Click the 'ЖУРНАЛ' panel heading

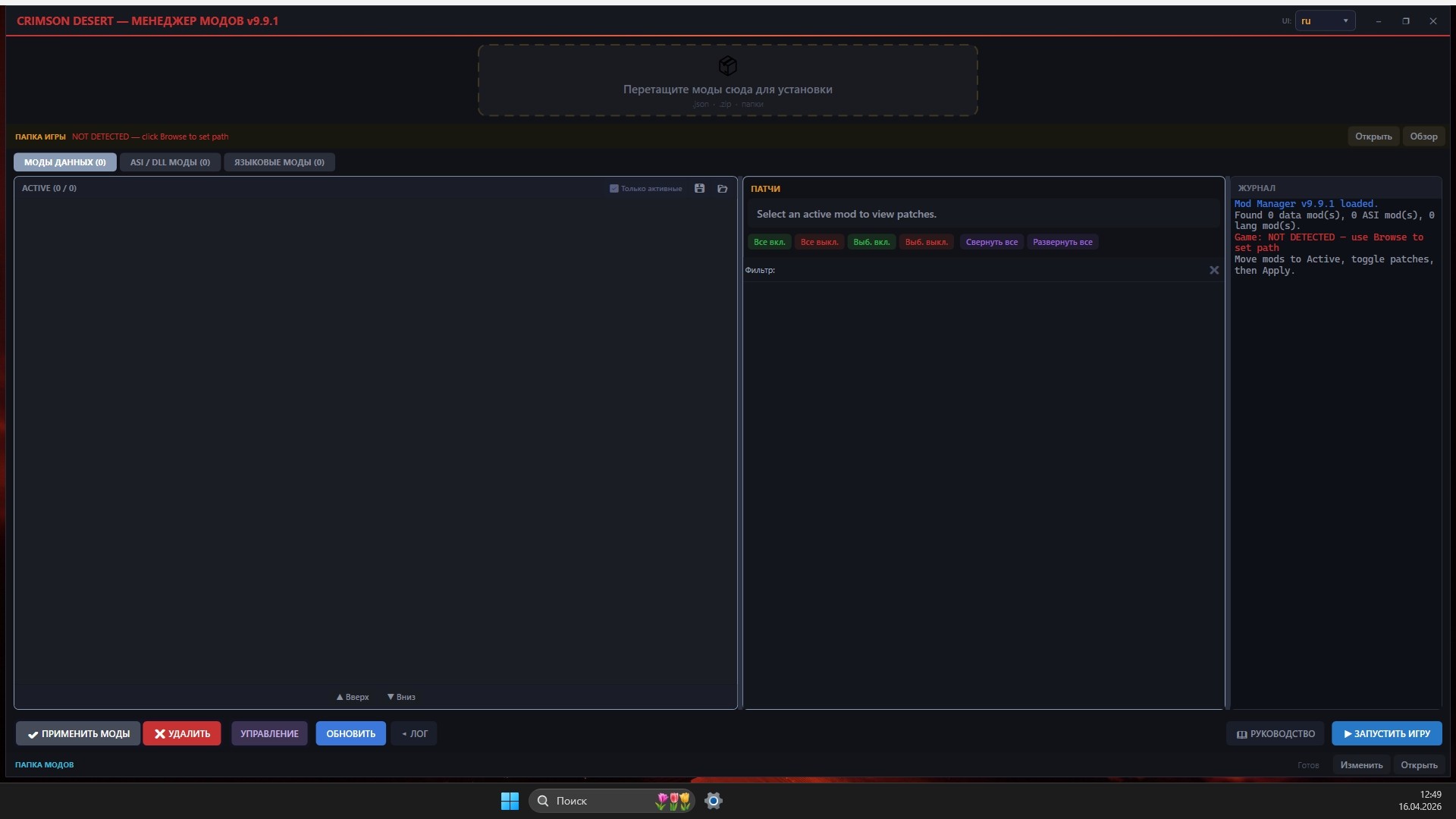coord(1257,188)
